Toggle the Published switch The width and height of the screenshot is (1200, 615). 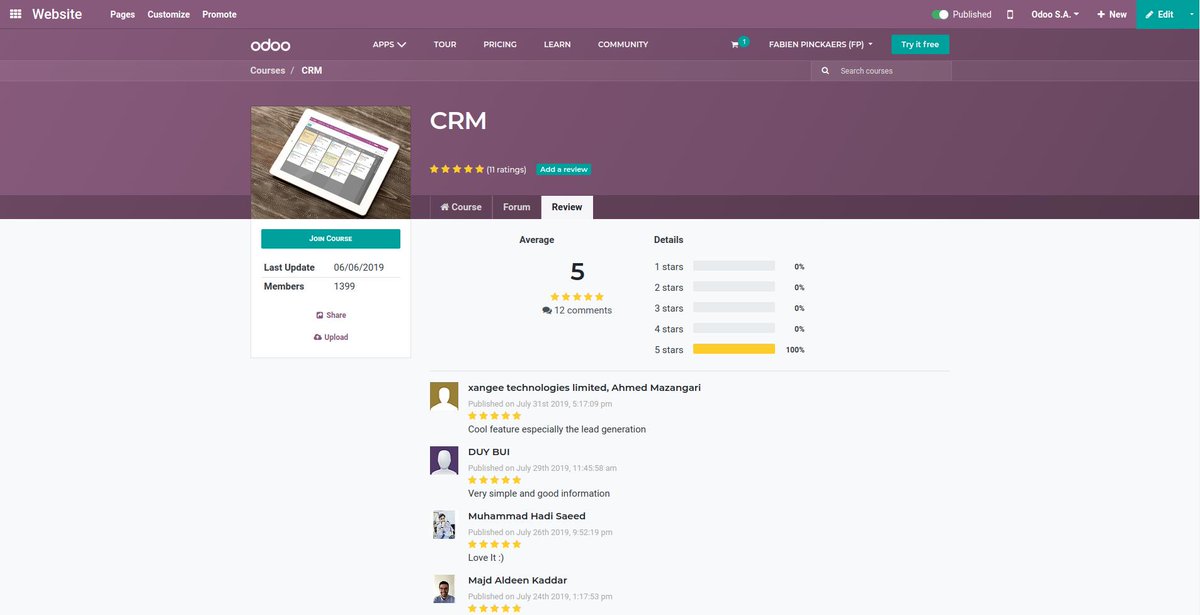pyautogui.click(x=939, y=14)
